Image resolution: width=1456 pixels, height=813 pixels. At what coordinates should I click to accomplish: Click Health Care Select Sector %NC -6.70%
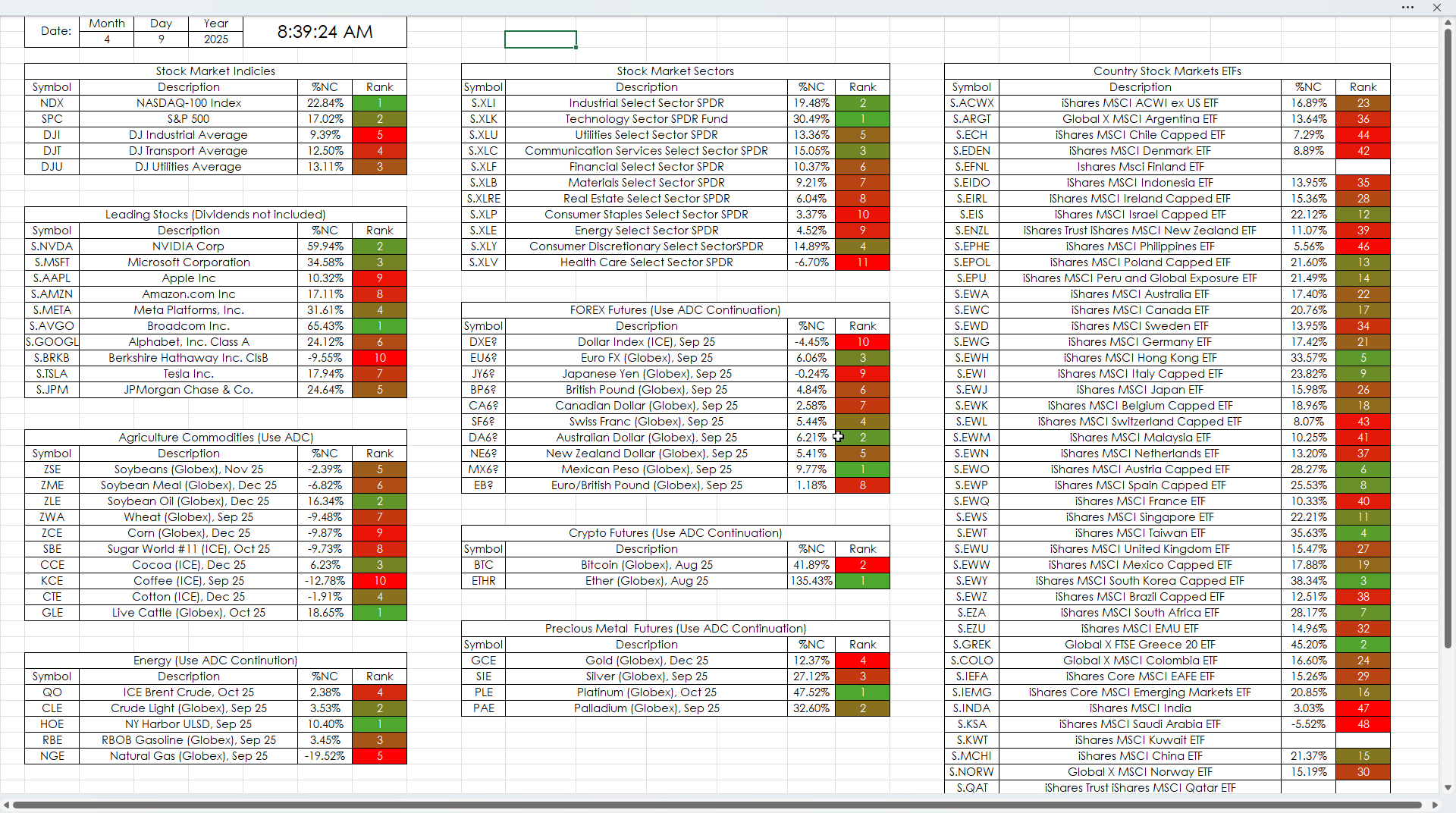[811, 262]
